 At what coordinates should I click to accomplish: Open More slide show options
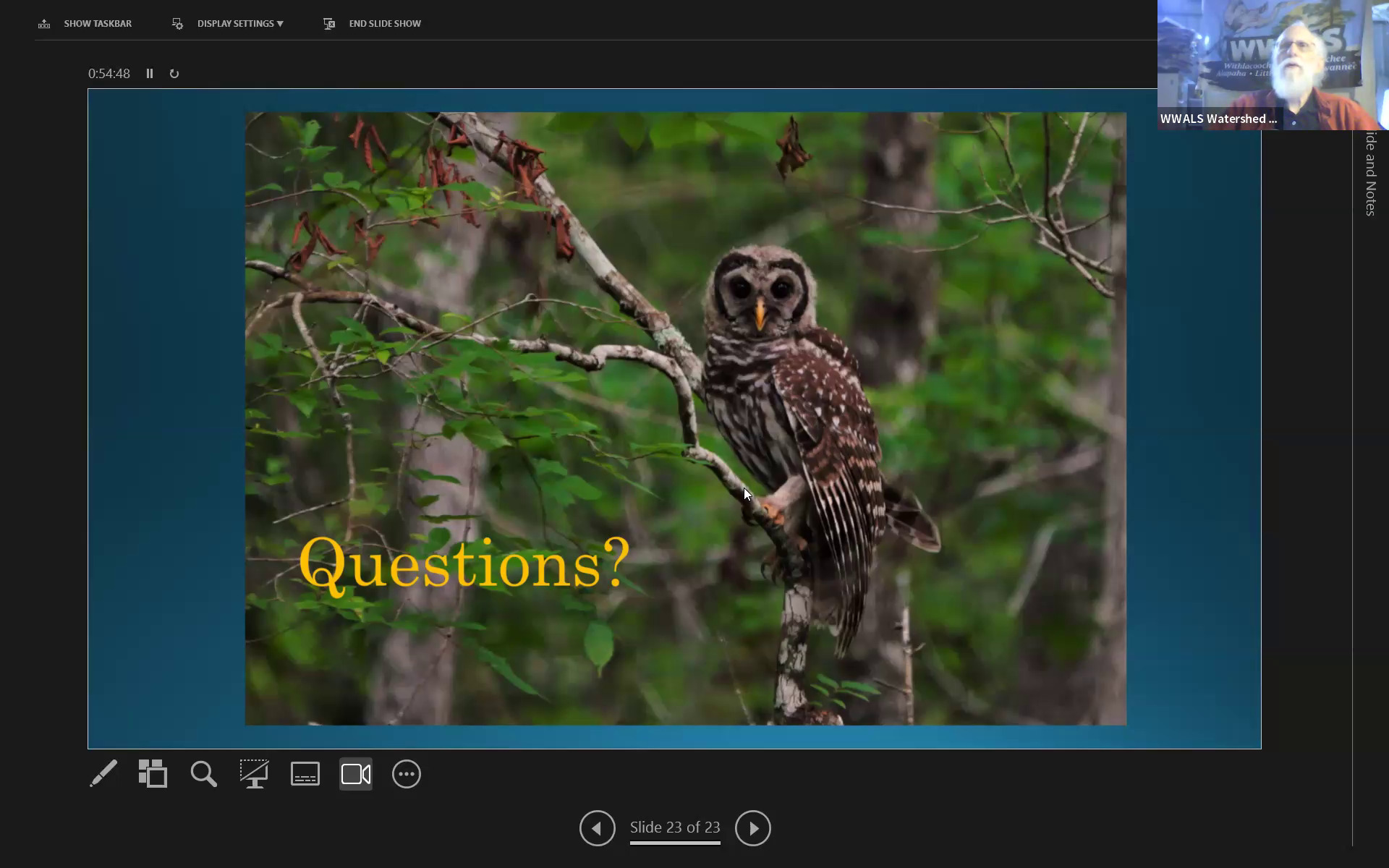click(407, 774)
